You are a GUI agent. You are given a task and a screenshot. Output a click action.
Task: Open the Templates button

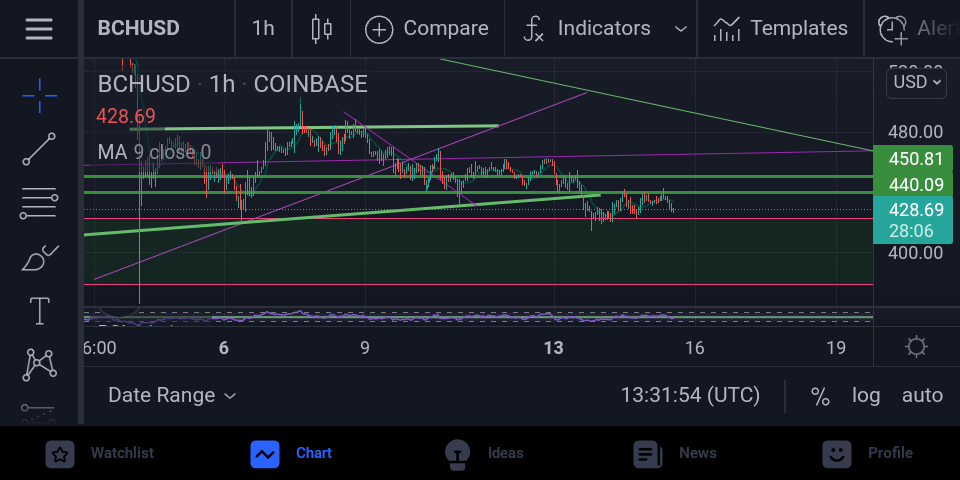(x=781, y=29)
